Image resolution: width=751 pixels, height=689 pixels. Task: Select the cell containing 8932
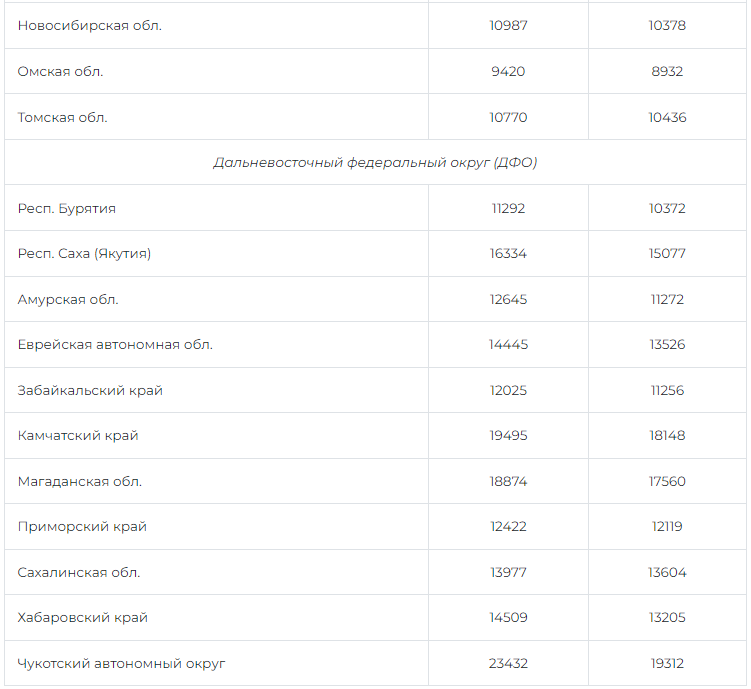[x=667, y=72]
